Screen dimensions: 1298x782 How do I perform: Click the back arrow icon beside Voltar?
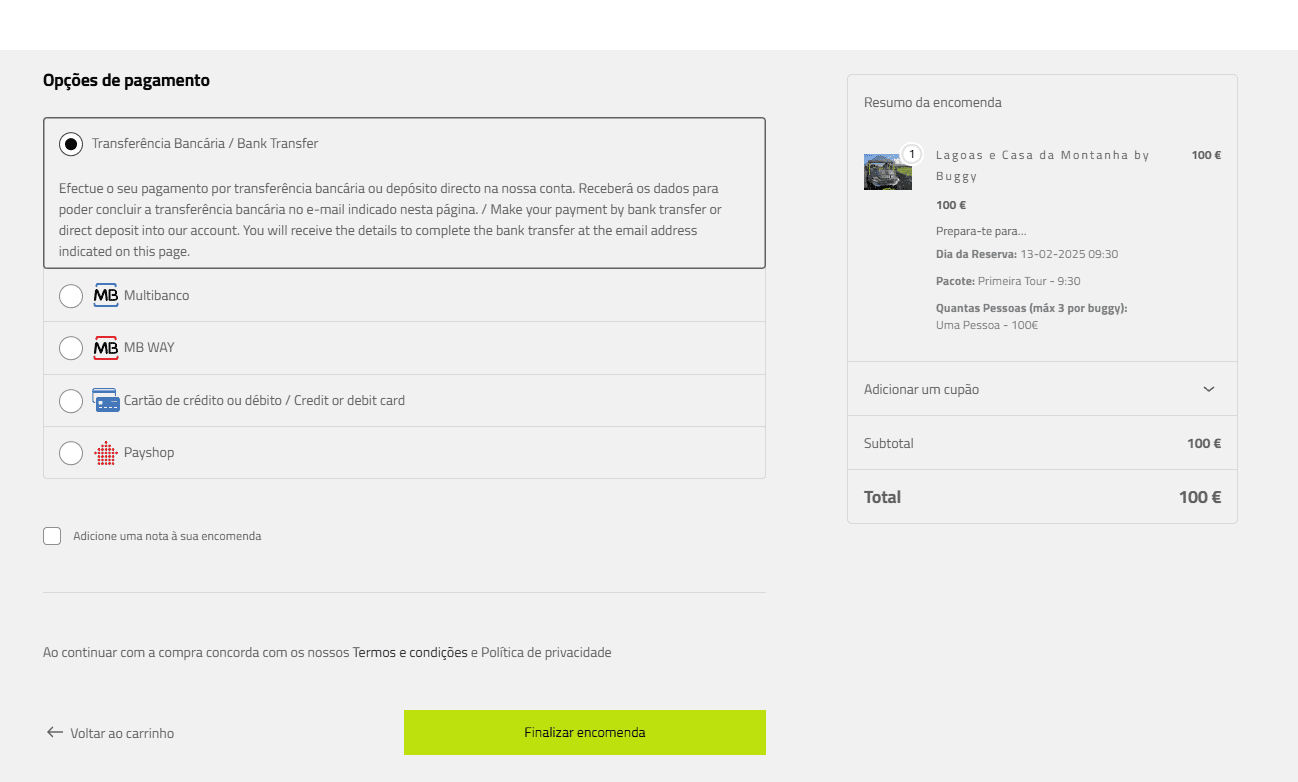tap(55, 732)
